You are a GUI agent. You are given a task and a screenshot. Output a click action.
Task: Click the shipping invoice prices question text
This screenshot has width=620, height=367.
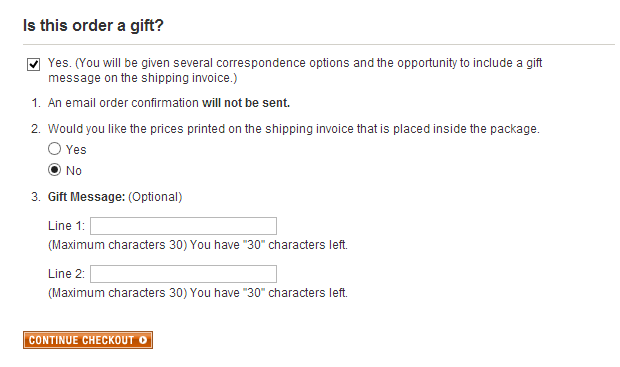[x=294, y=129]
